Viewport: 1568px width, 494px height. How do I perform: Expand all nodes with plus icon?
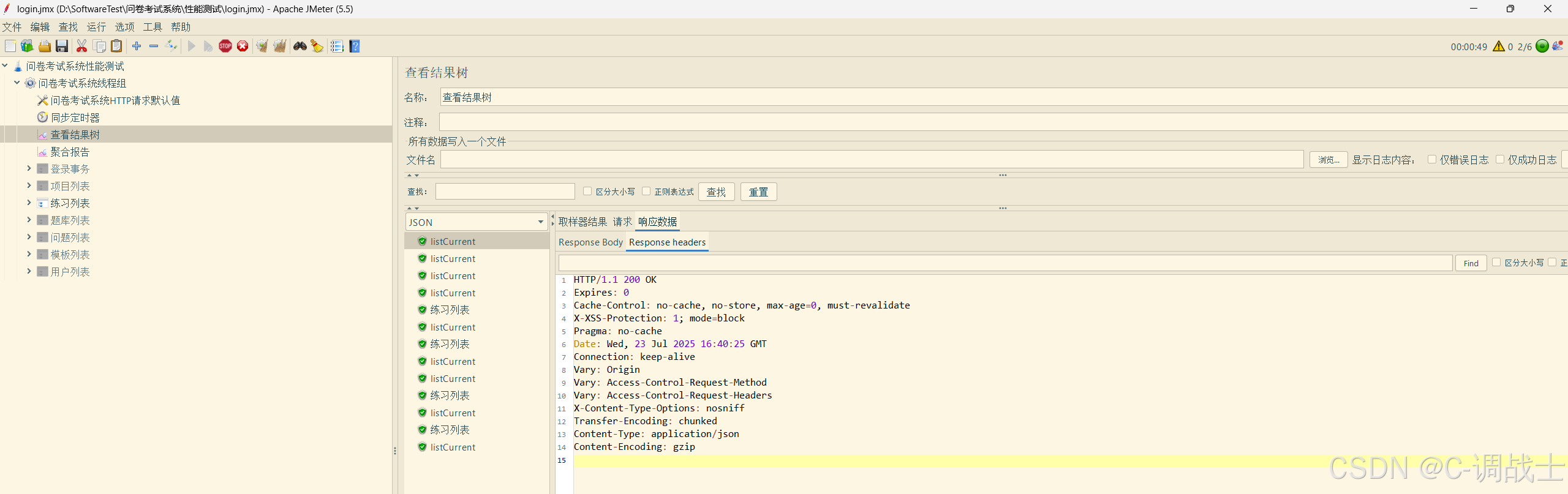pyautogui.click(x=137, y=46)
